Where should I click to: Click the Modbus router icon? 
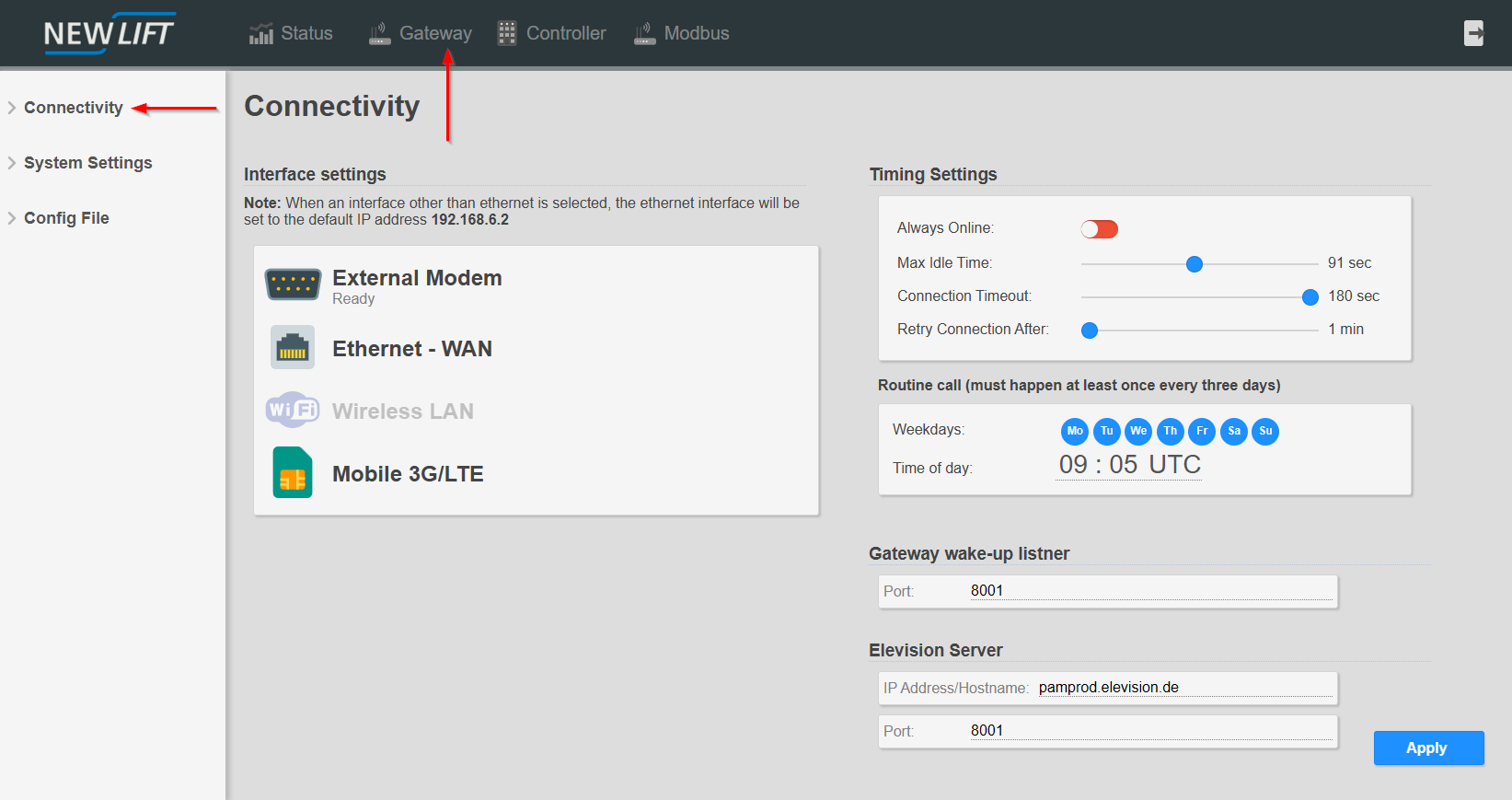click(645, 34)
